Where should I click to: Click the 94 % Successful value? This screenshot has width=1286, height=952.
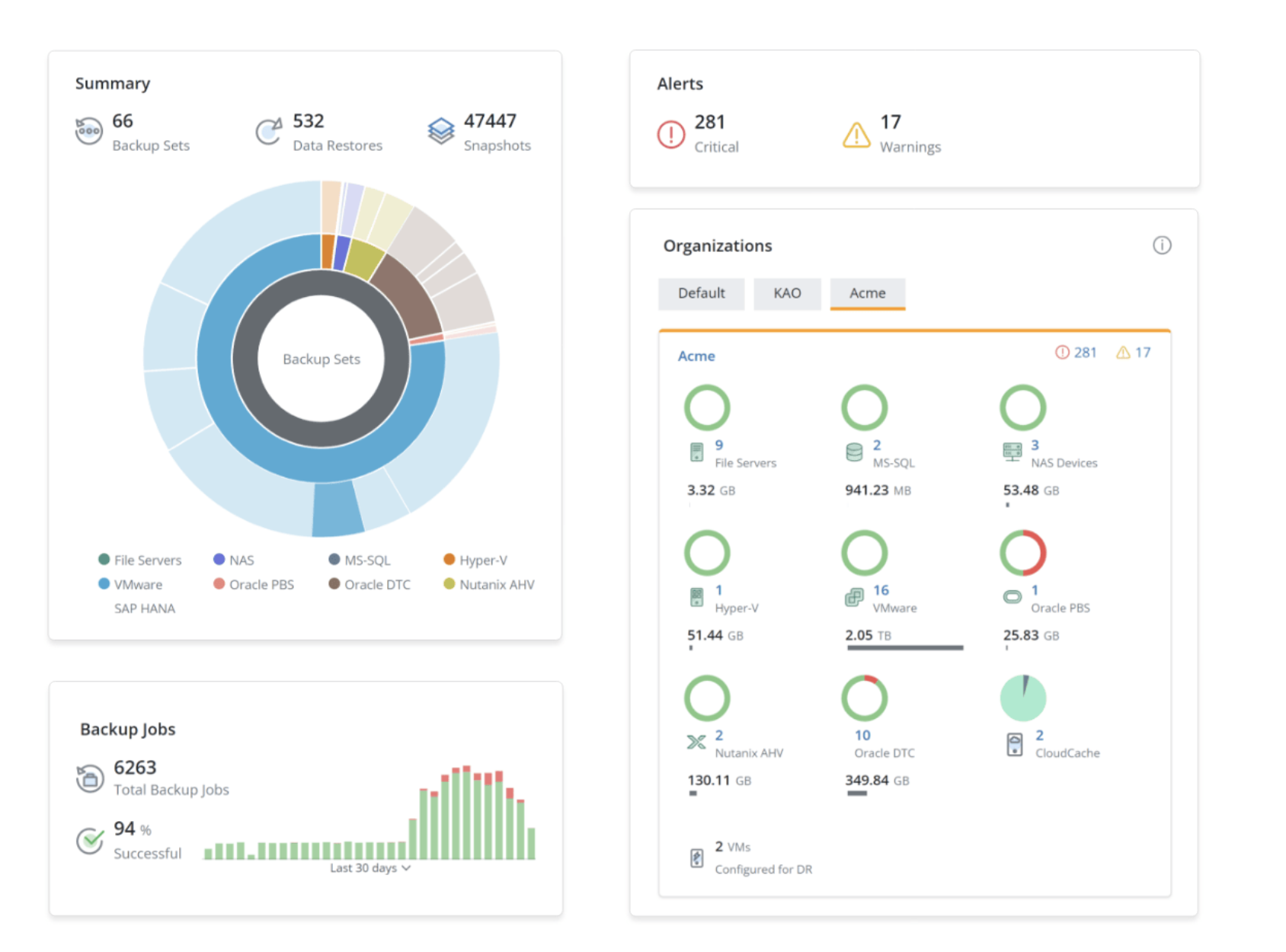click(133, 829)
